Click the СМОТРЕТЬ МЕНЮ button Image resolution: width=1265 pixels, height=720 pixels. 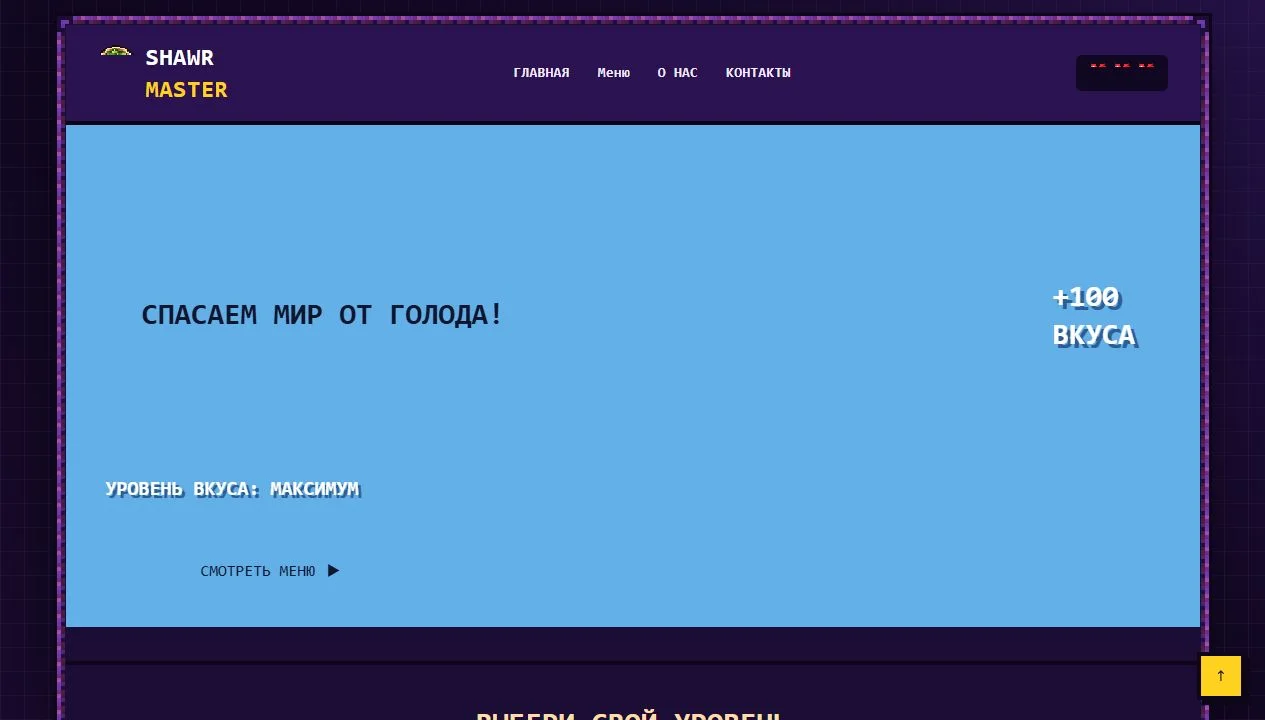pyautogui.click(x=270, y=571)
